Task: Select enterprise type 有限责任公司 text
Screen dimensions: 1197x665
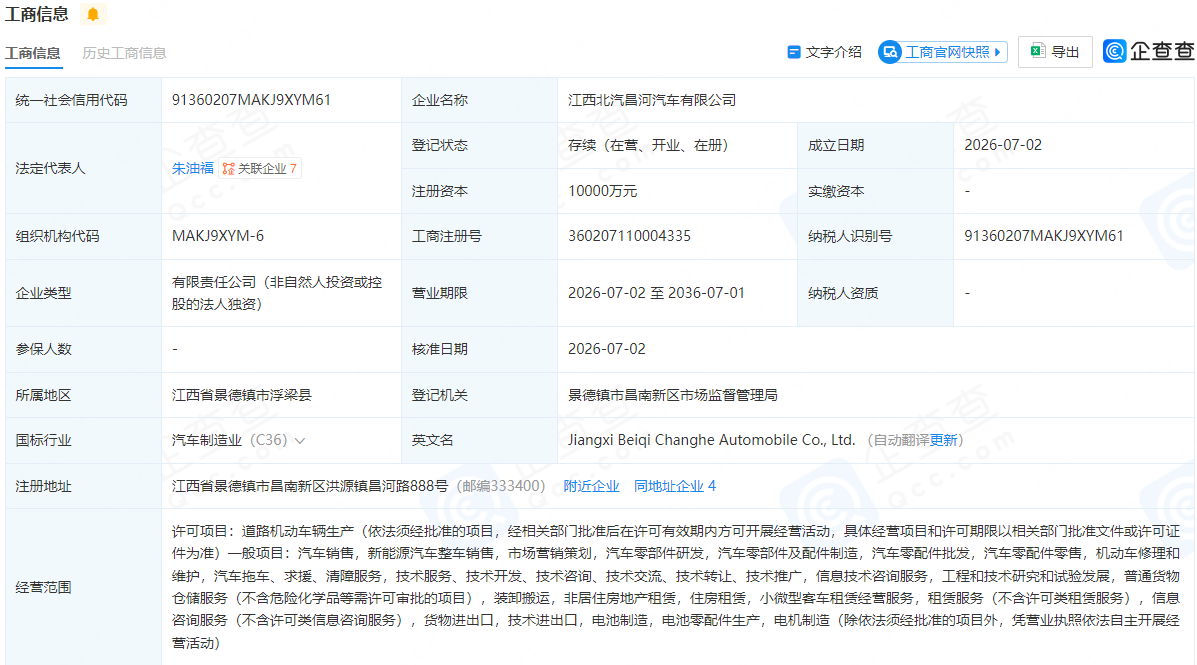Action: click(x=277, y=293)
